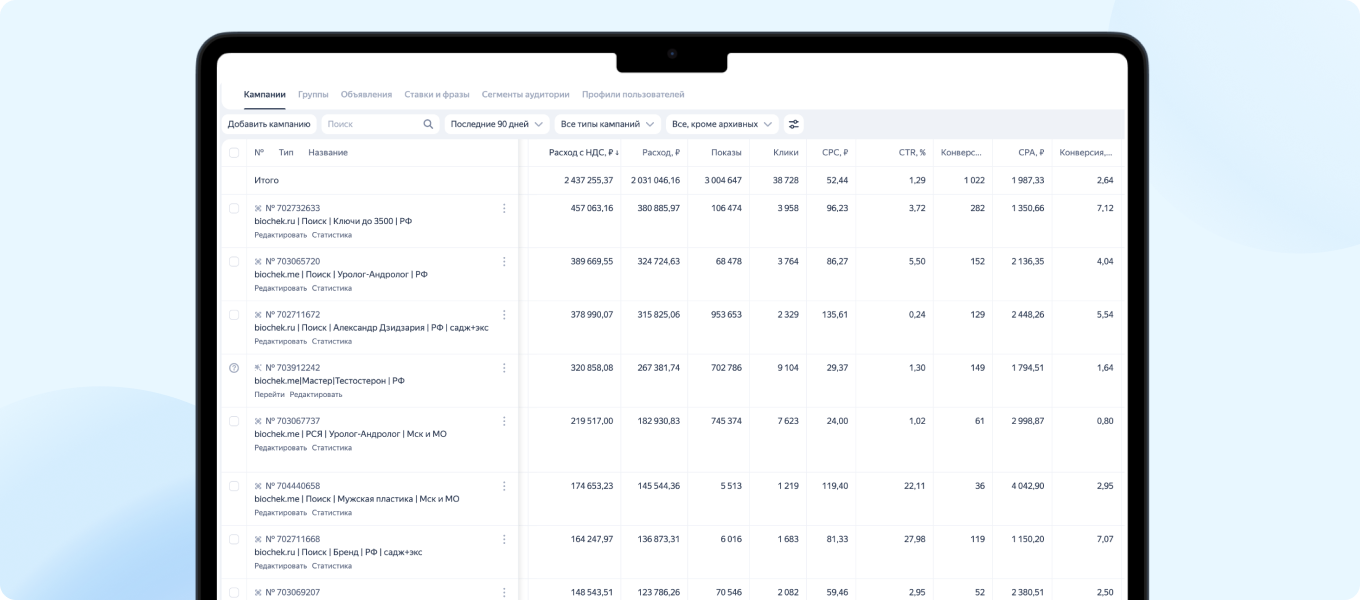Image resolution: width=1360 pixels, height=600 pixels.
Task: Select the checkbox for campaign 703067737
Action: point(234,421)
